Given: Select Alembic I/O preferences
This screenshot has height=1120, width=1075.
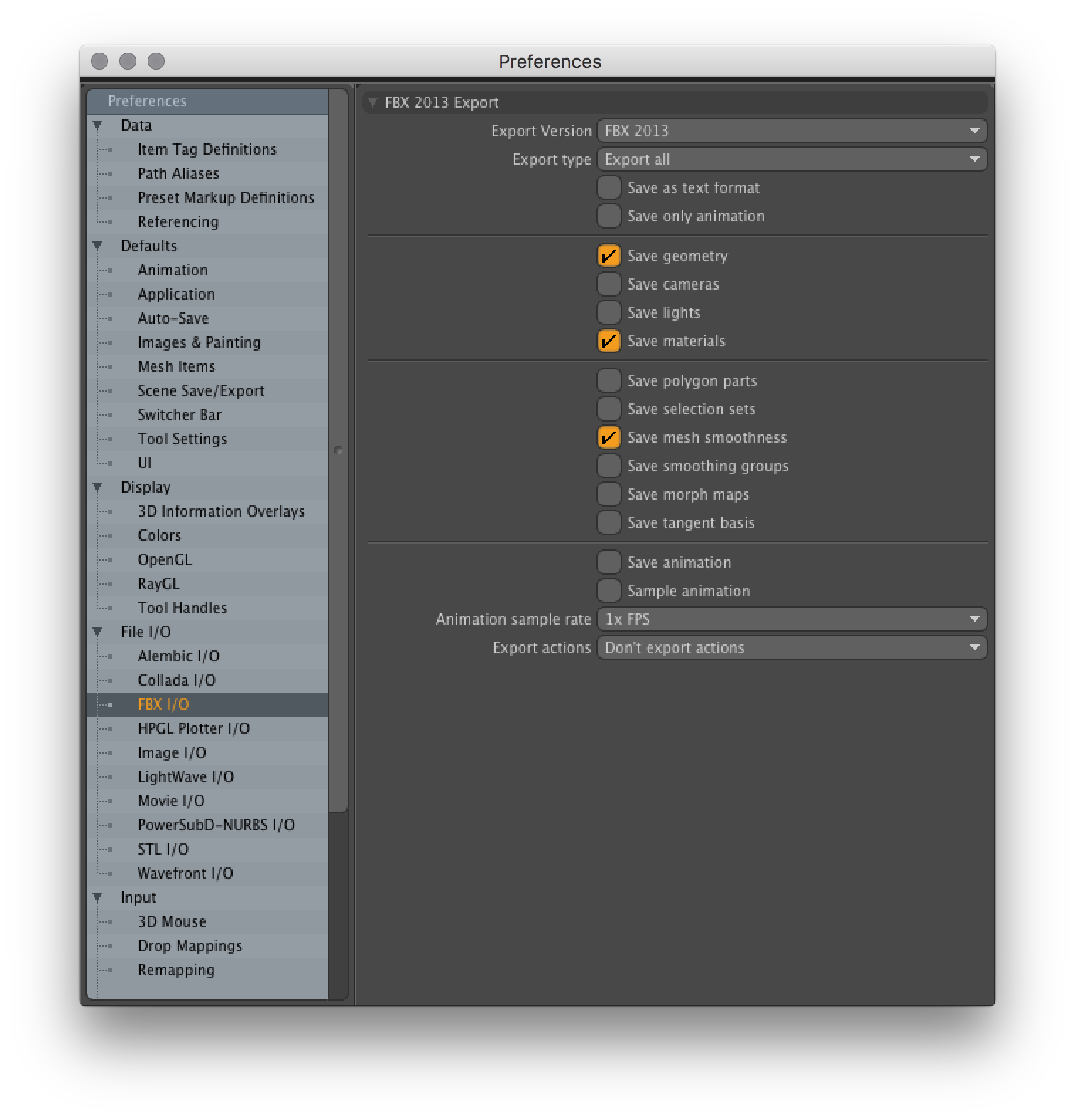Looking at the screenshot, I should [x=207, y=657].
